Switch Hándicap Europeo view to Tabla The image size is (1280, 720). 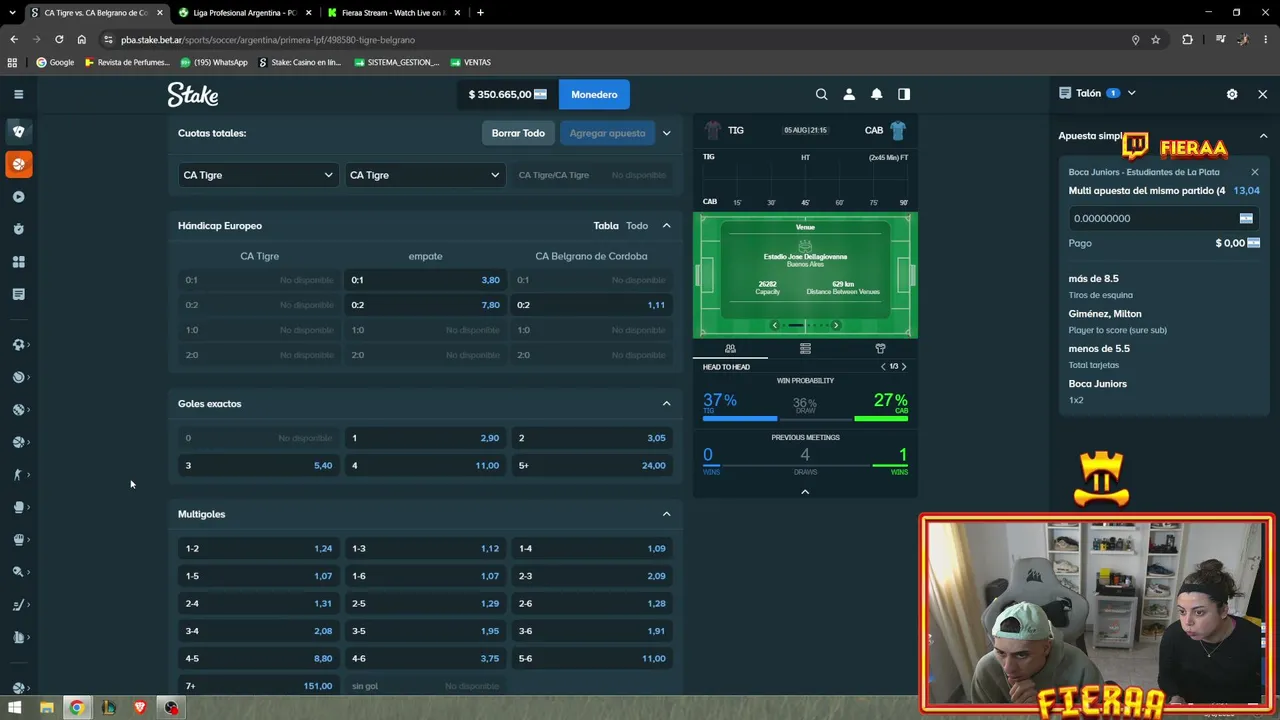(606, 226)
